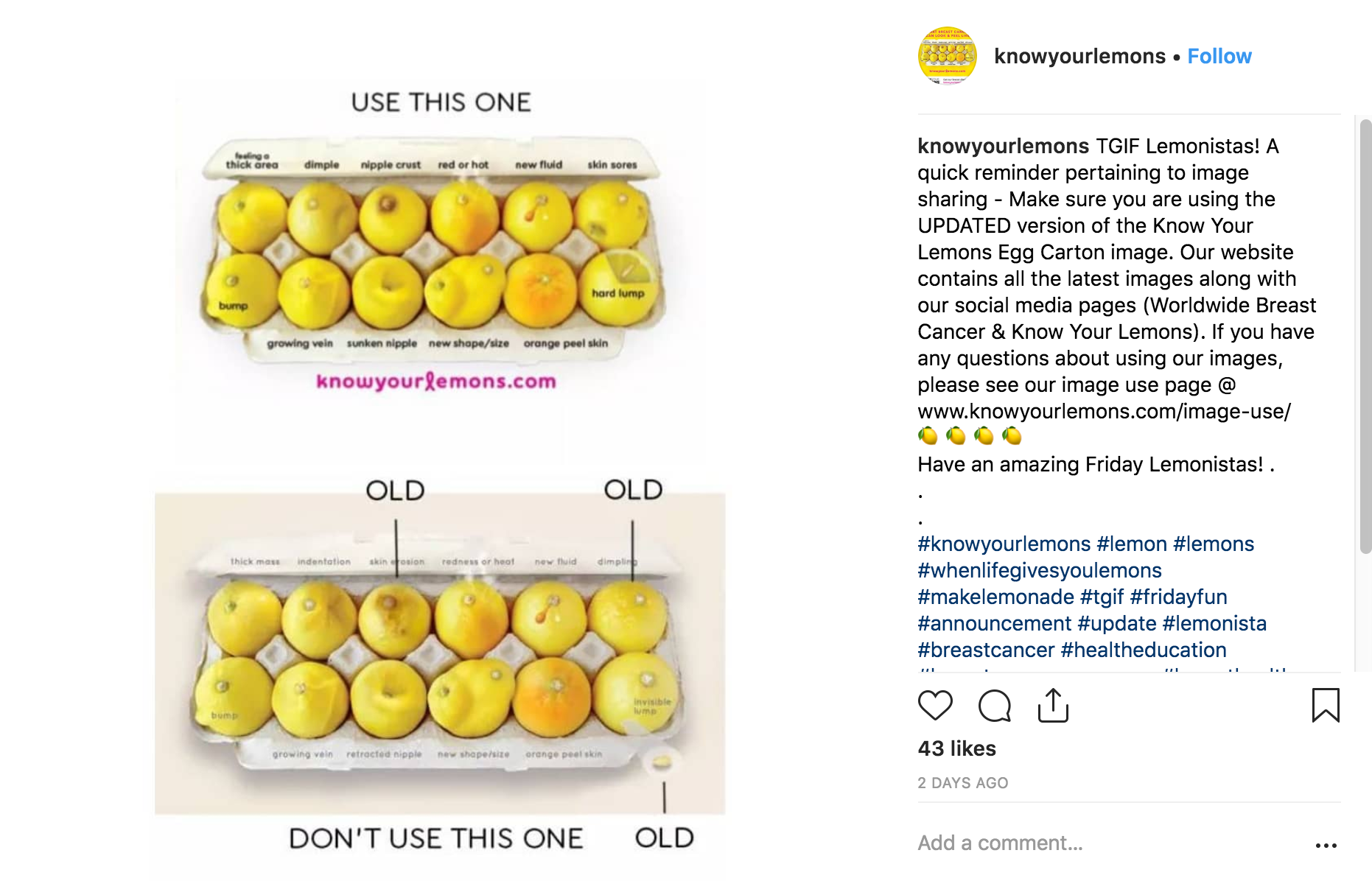View who liked by clicking 43 likes
The image size is (1372, 881).
tap(956, 748)
